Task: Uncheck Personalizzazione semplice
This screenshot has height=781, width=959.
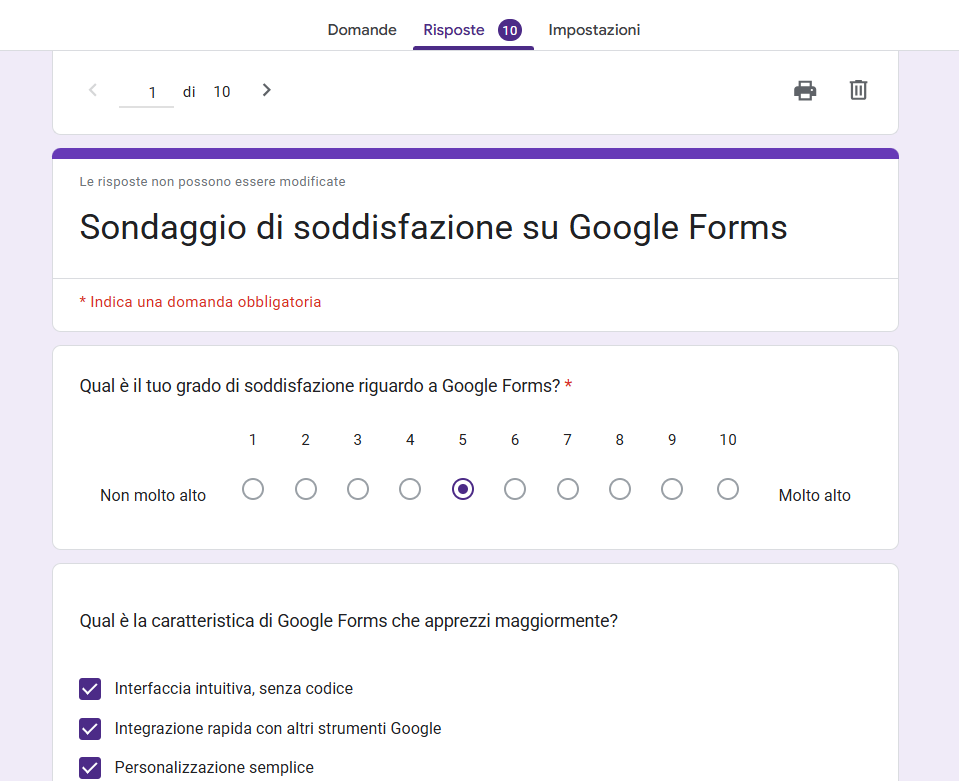Action: point(90,767)
